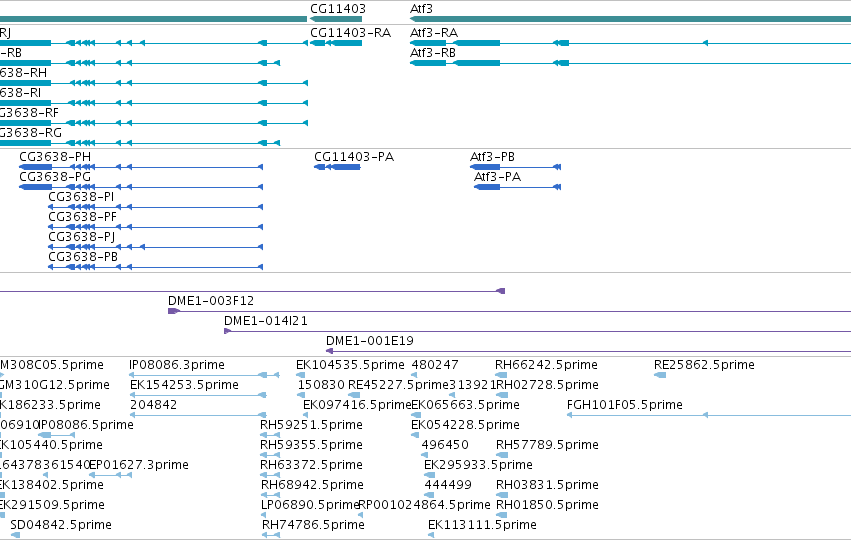The image size is (851, 540).
Task: Select the CG3638-PF protein feature
Action: coord(155,227)
